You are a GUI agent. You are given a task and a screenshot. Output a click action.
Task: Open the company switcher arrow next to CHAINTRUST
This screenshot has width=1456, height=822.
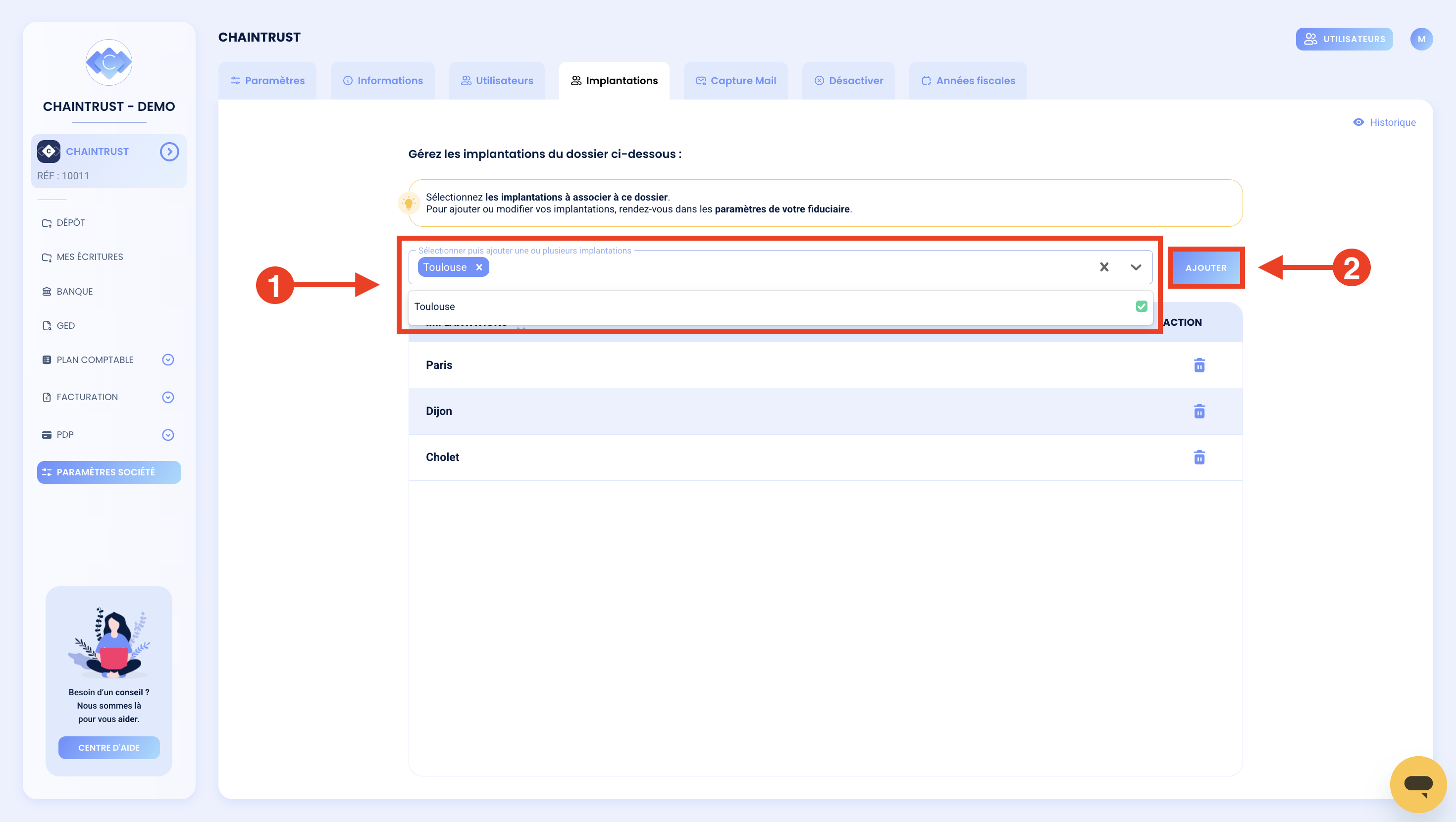(169, 152)
